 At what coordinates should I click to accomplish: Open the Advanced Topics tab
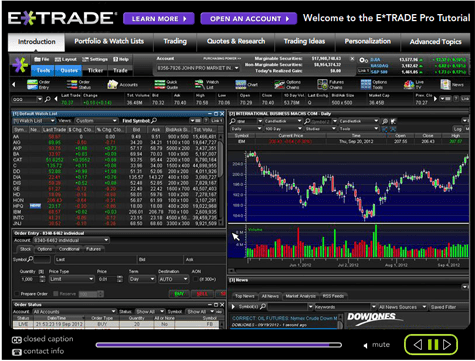coord(435,42)
